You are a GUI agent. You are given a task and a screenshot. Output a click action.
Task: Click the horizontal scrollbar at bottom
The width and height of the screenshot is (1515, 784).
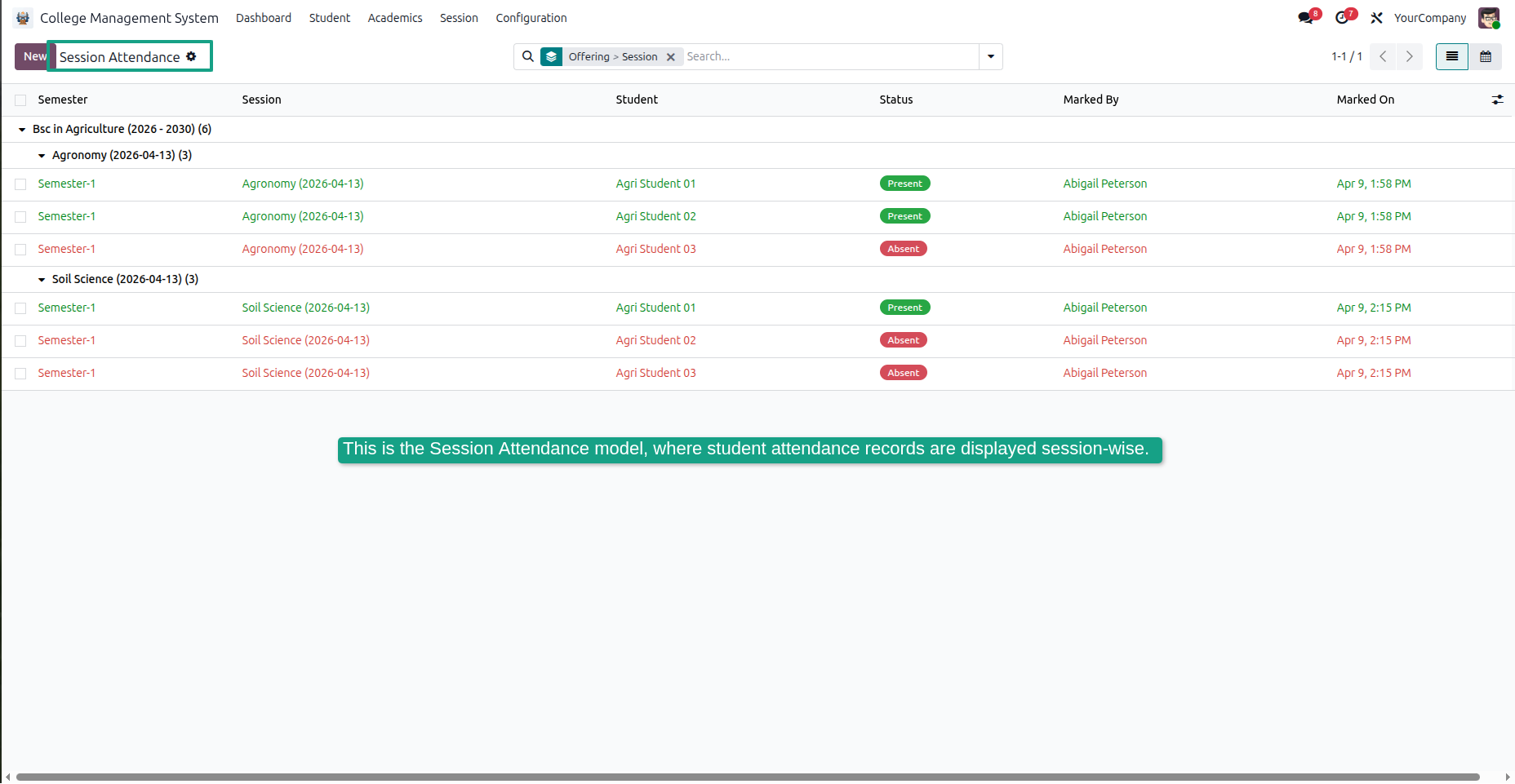(748, 777)
